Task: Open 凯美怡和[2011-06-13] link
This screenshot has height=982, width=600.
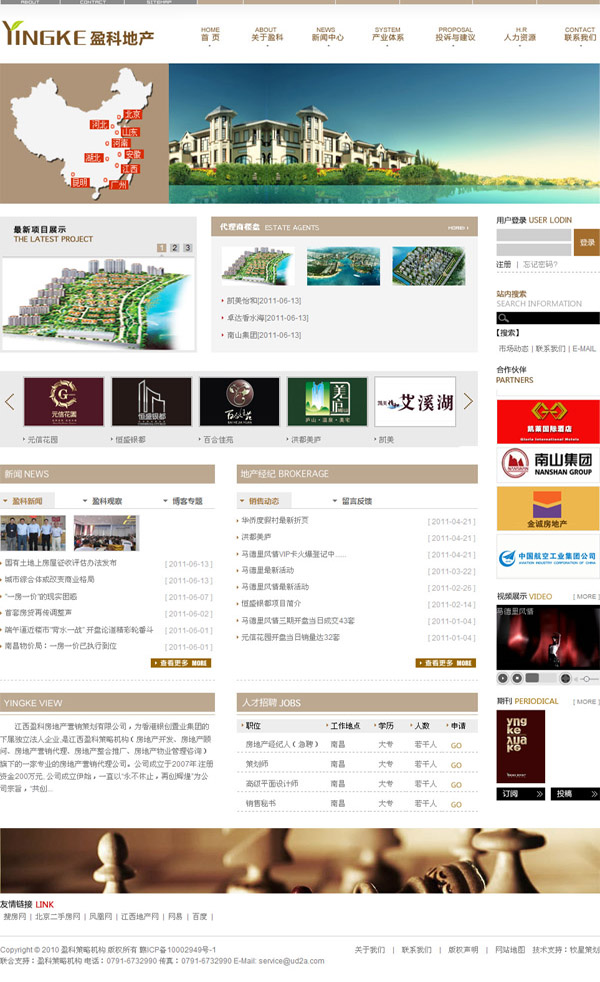Action: pyautogui.click(x=264, y=301)
